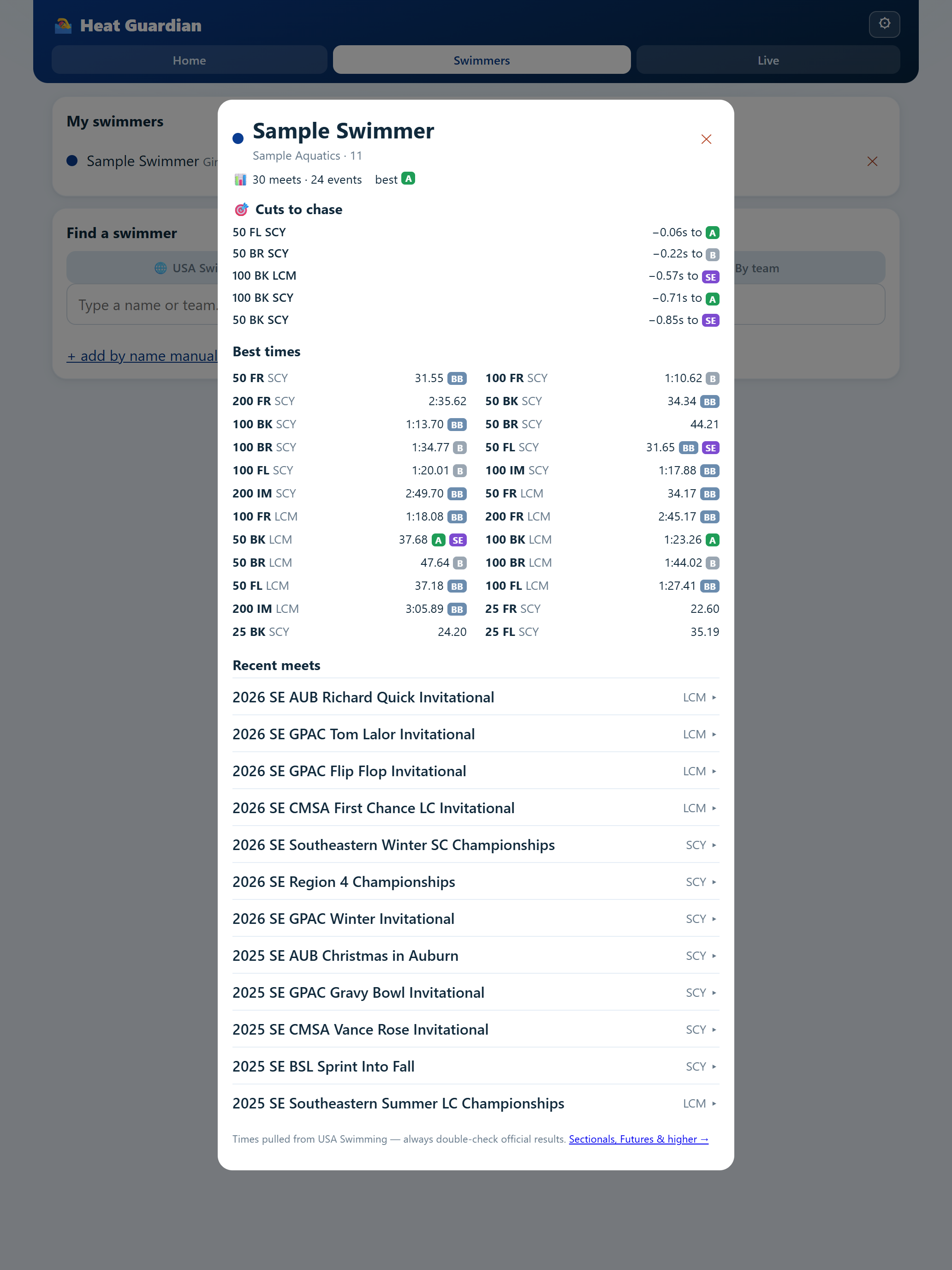Click the green A badge next to best

pyautogui.click(x=408, y=179)
